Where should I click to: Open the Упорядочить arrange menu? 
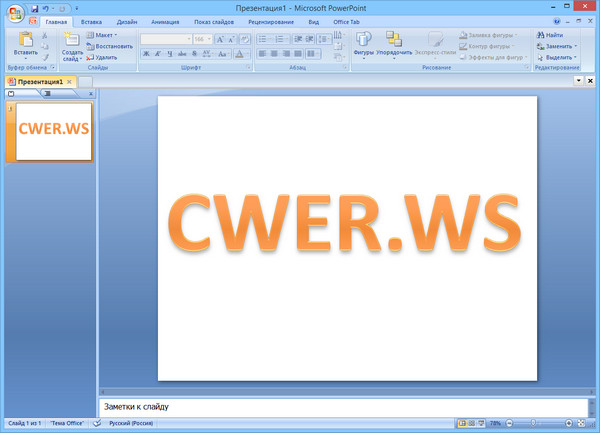[394, 46]
